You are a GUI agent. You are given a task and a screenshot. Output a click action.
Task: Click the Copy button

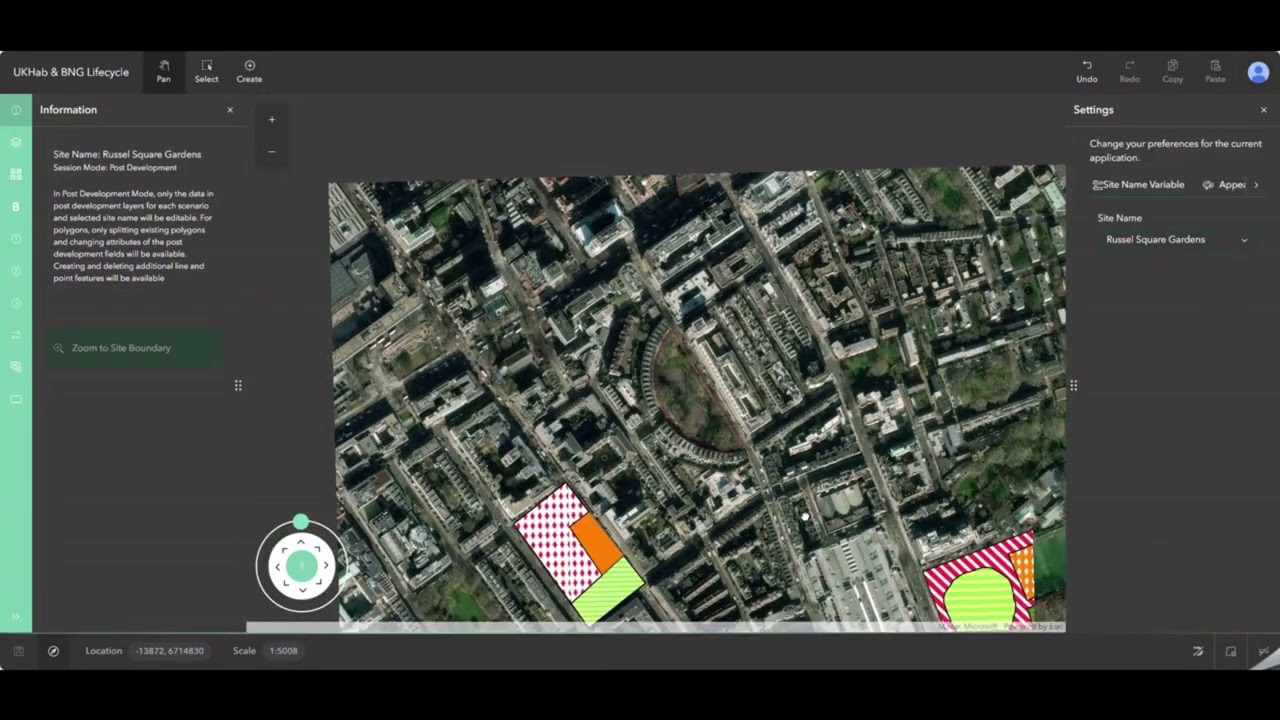pyautogui.click(x=1172, y=72)
